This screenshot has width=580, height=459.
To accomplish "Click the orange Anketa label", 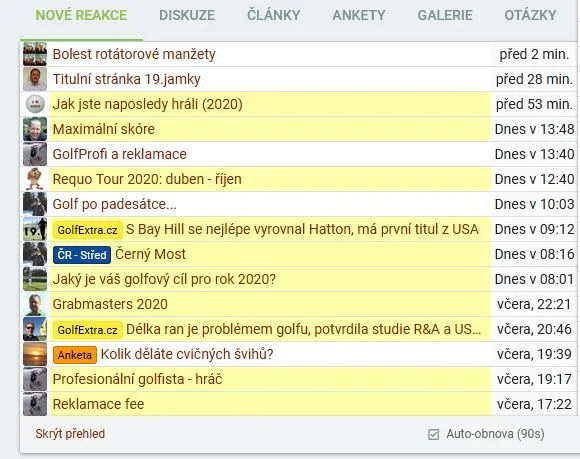I will pyautogui.click(x=75, y=355).
